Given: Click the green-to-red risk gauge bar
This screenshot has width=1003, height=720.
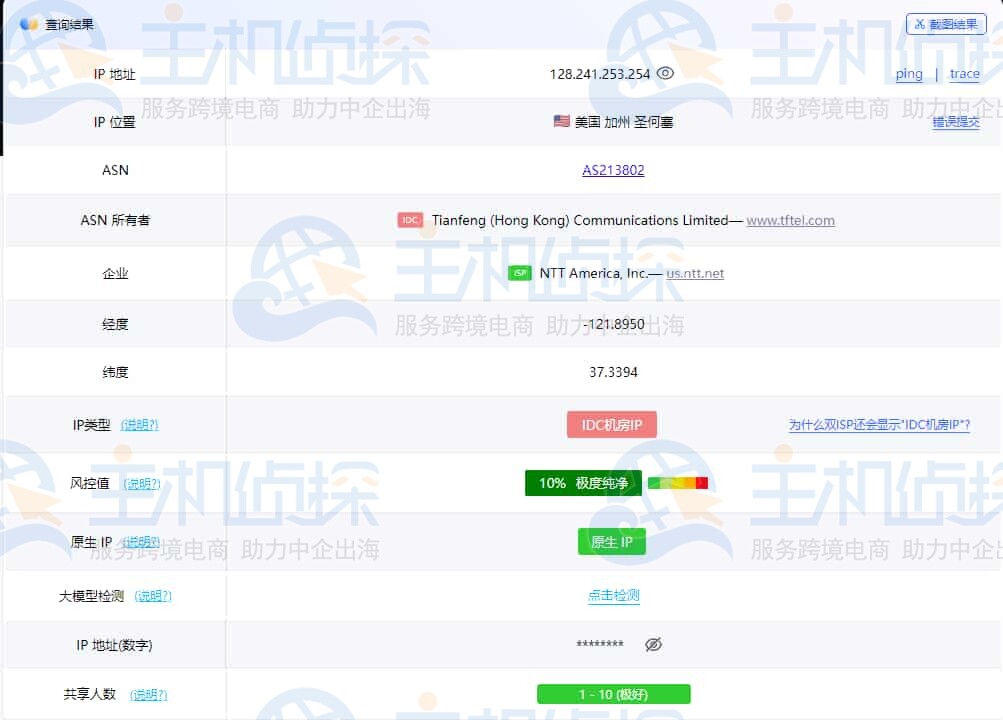Looking at the screenshot, I should click(x=678, y=482).
